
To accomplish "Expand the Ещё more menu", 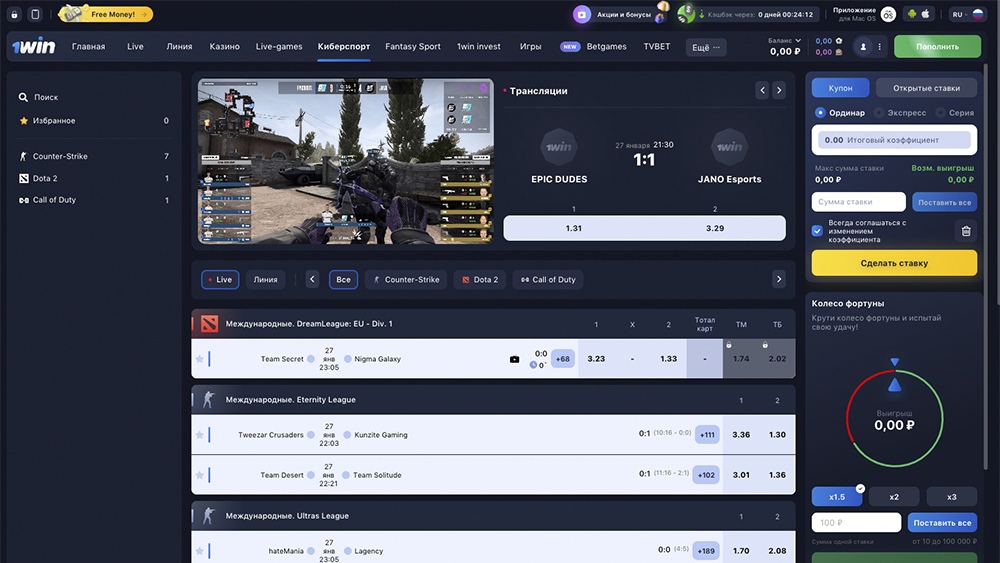I will click(706, 47).
